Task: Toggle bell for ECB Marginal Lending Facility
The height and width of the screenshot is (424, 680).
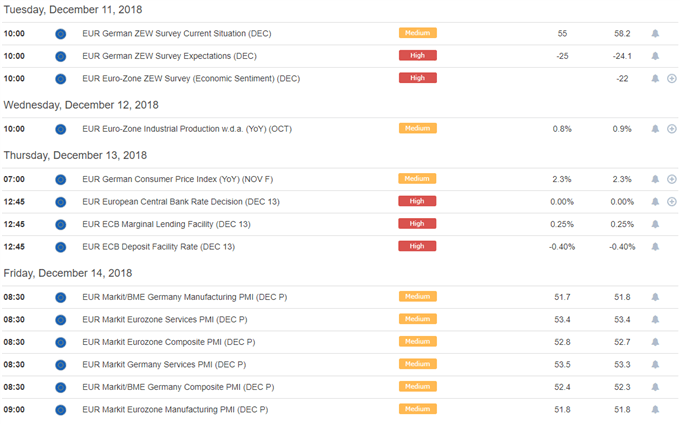Action: coord(655,224)
